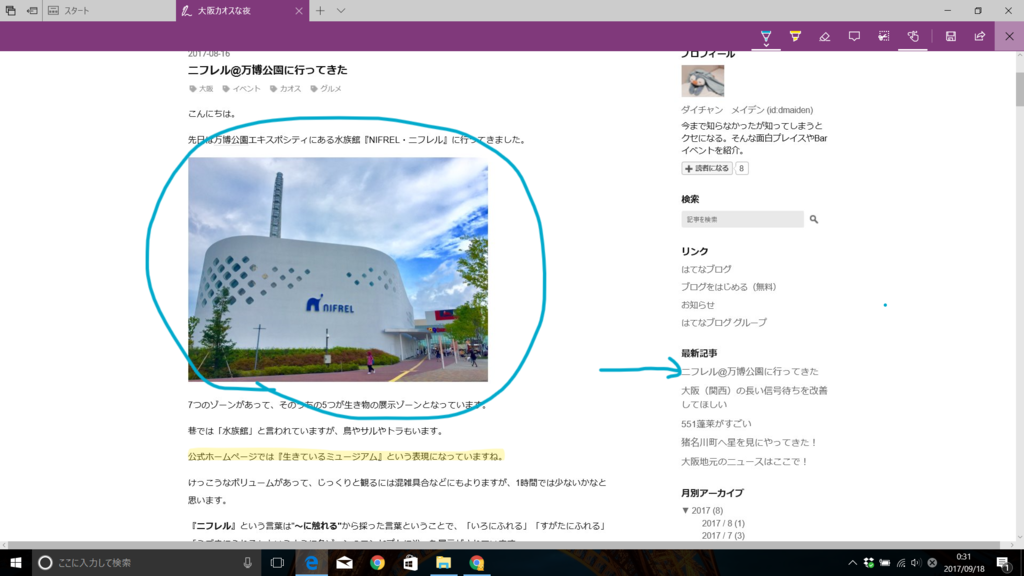Click the blog search magnifier icon

814,219
